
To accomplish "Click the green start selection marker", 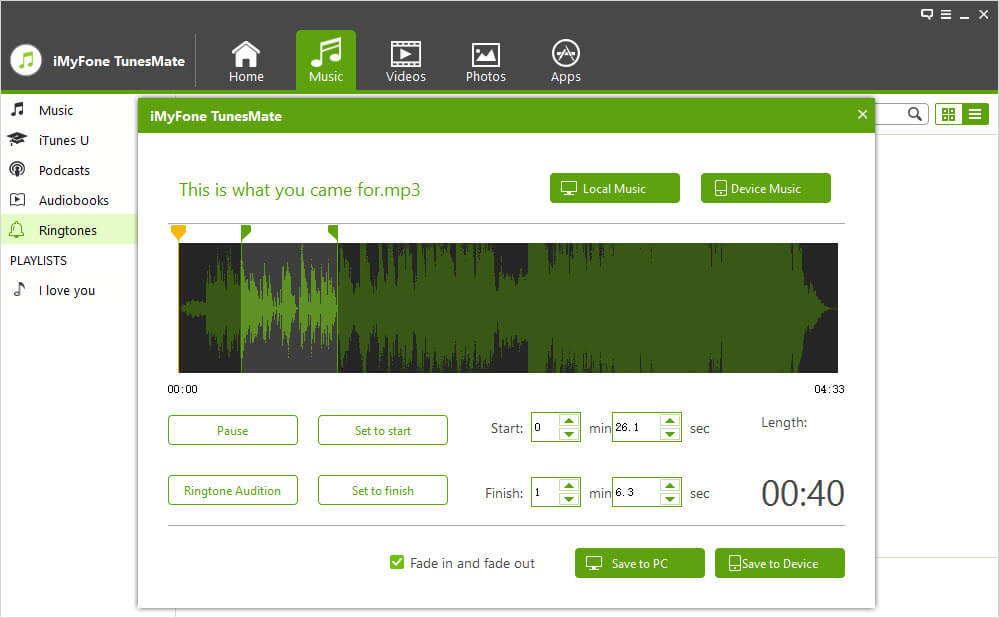I will (x=245, y=233).
